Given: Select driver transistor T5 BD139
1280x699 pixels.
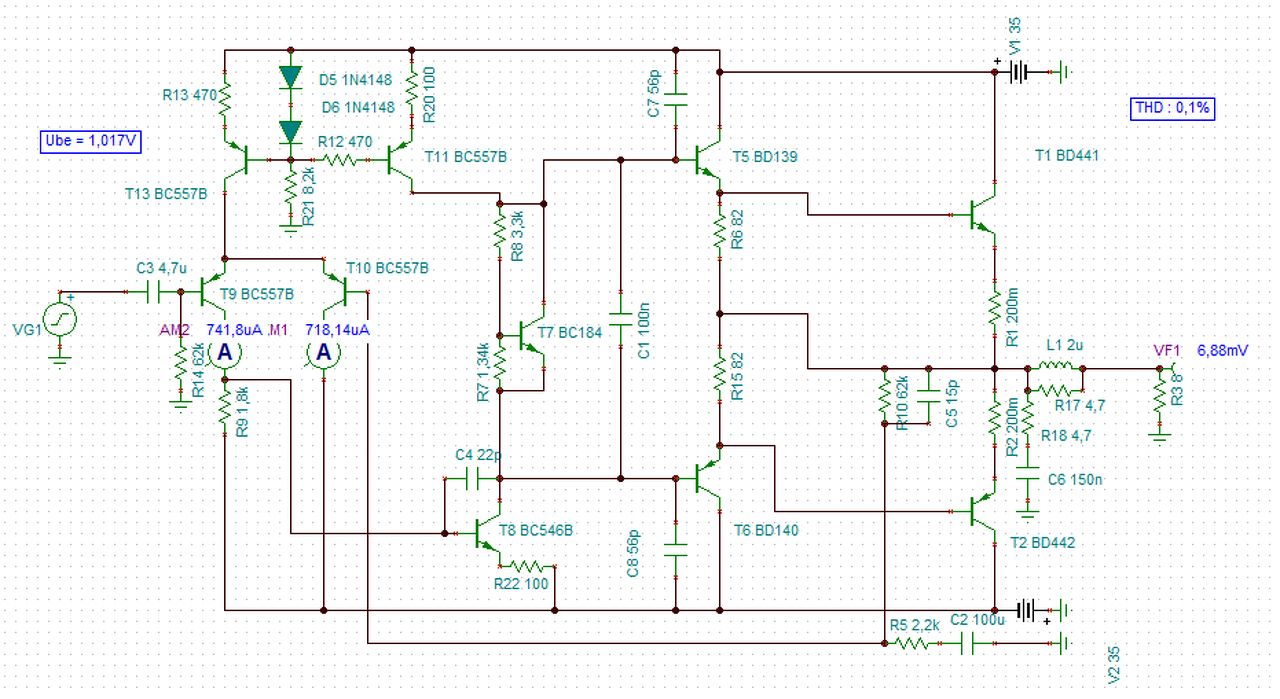Looking at the screenshot, I should coord(707,160).
